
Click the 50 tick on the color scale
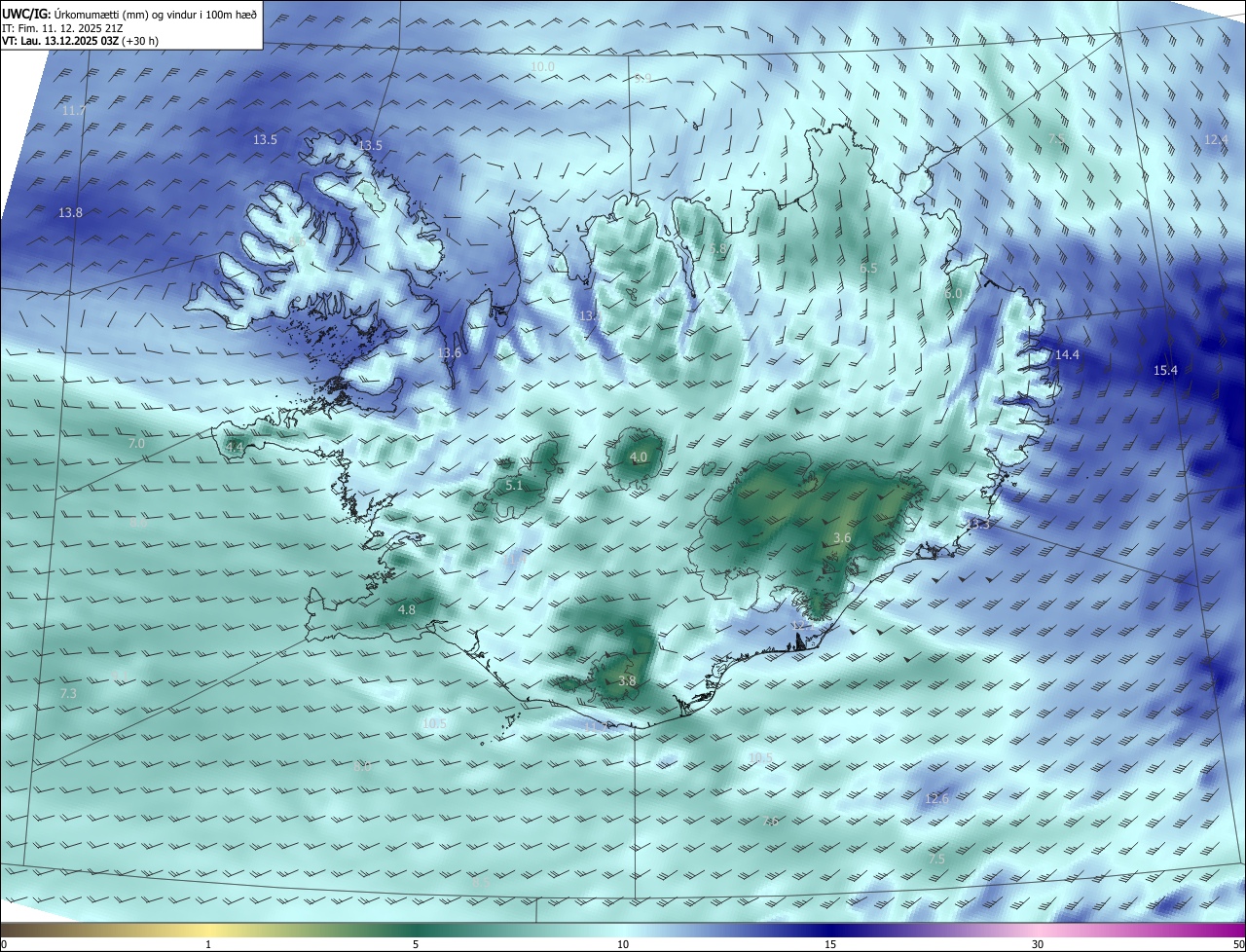coord(1238,944)
